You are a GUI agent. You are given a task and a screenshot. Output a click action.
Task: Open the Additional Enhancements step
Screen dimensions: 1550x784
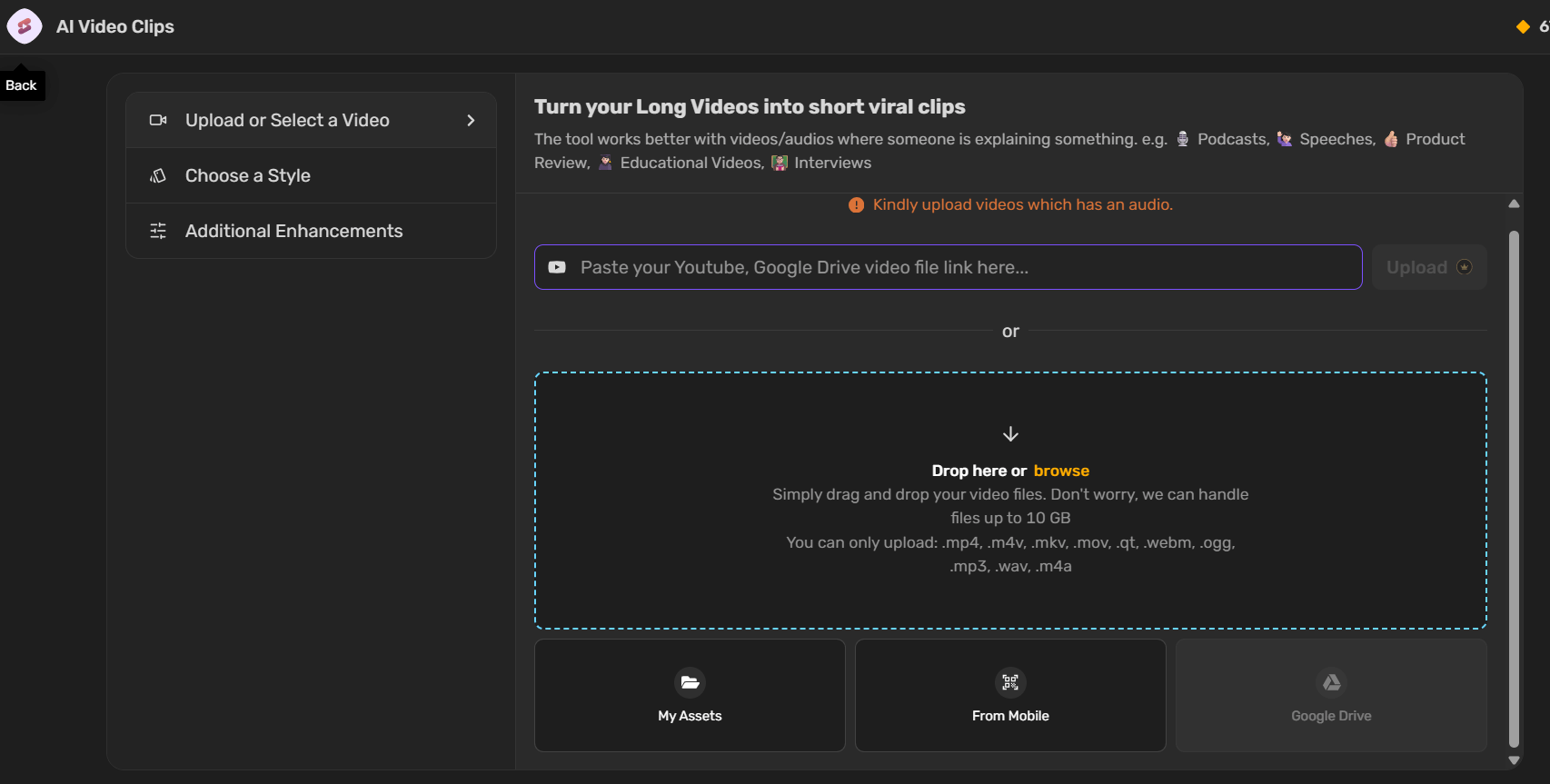coord(312,231)
